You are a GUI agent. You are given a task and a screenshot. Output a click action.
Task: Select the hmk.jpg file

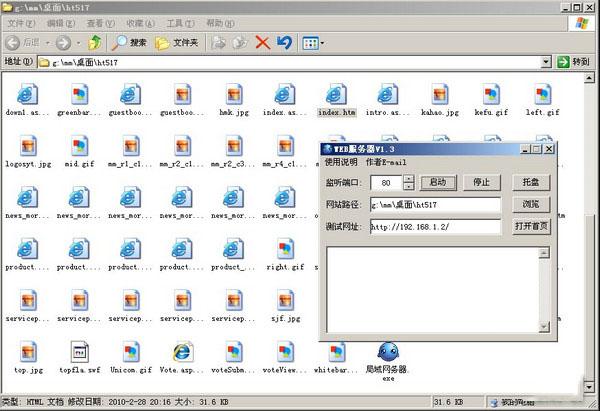pyautogui.click(x=234, y=100)
